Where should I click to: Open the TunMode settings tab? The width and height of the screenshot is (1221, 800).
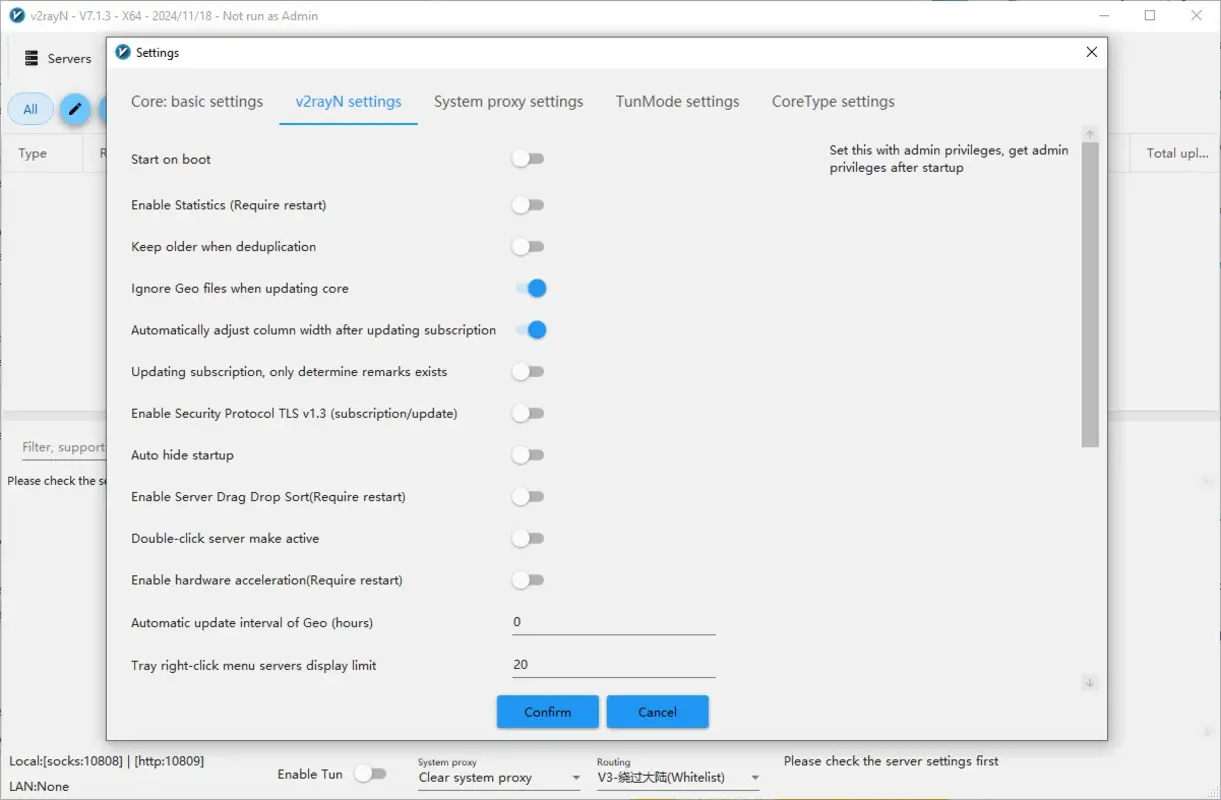pos(677,101)
